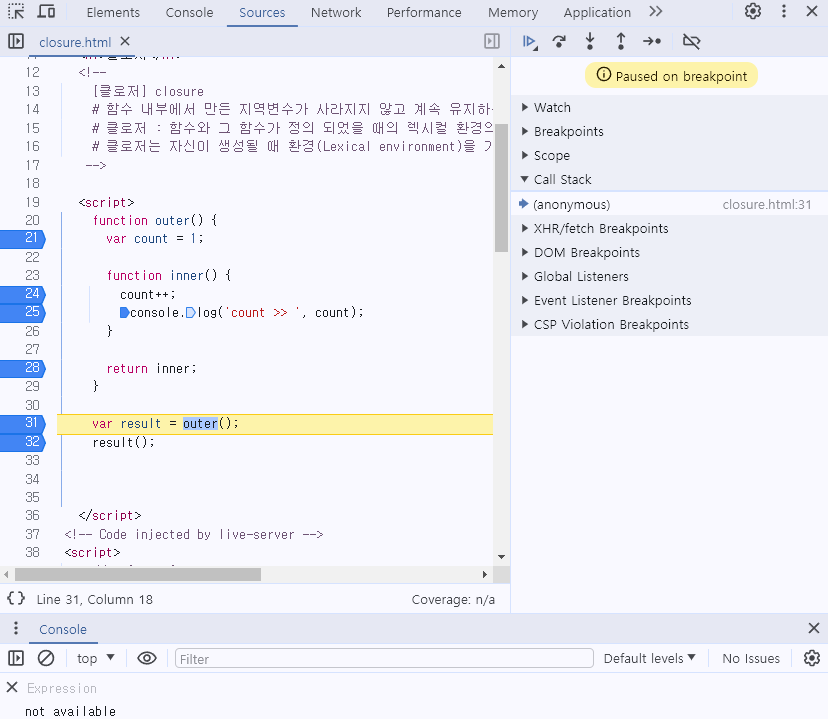Step into next function call
This screenshot has height=719, width=828.
point(590,41)
